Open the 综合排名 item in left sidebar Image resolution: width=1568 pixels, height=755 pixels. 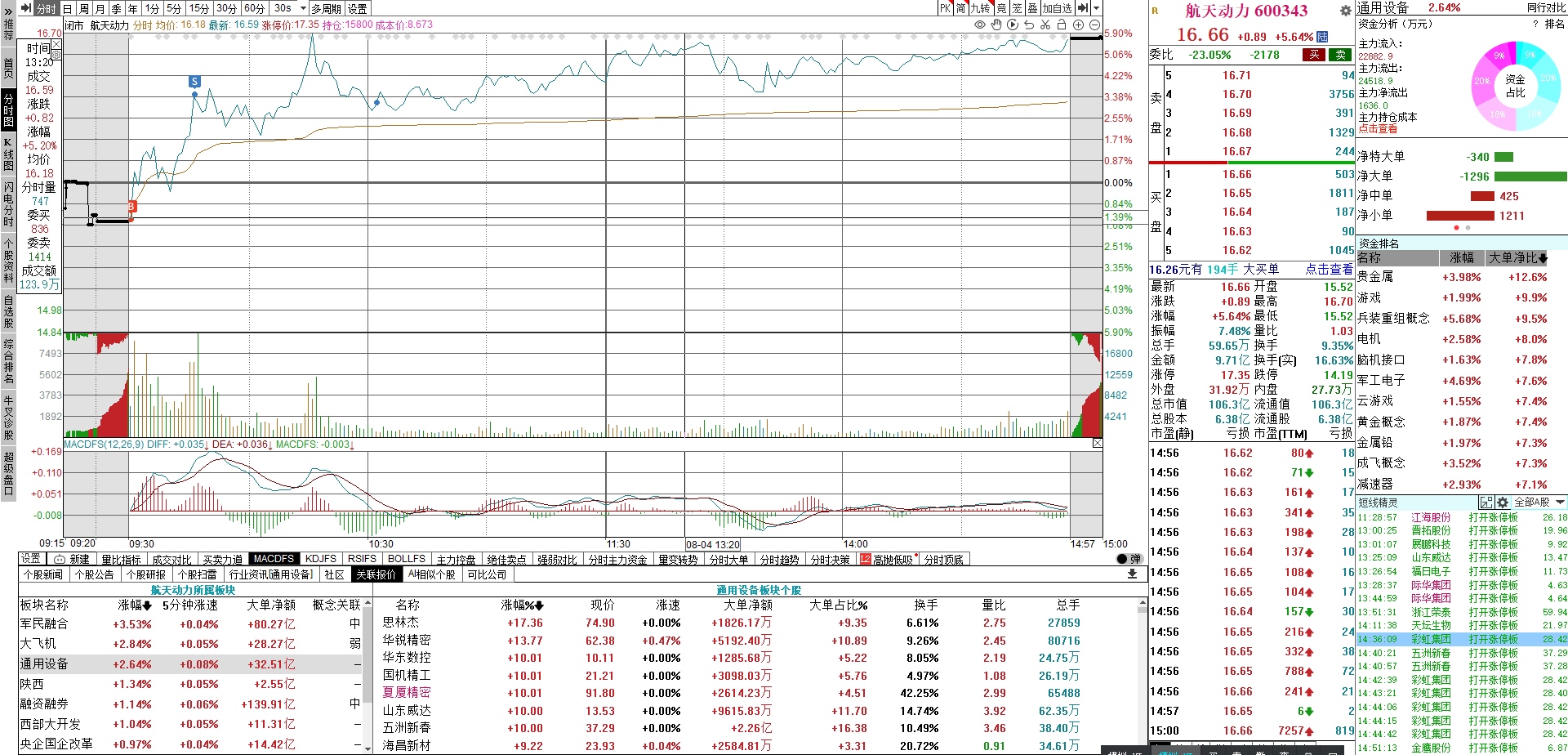[8, 361]
